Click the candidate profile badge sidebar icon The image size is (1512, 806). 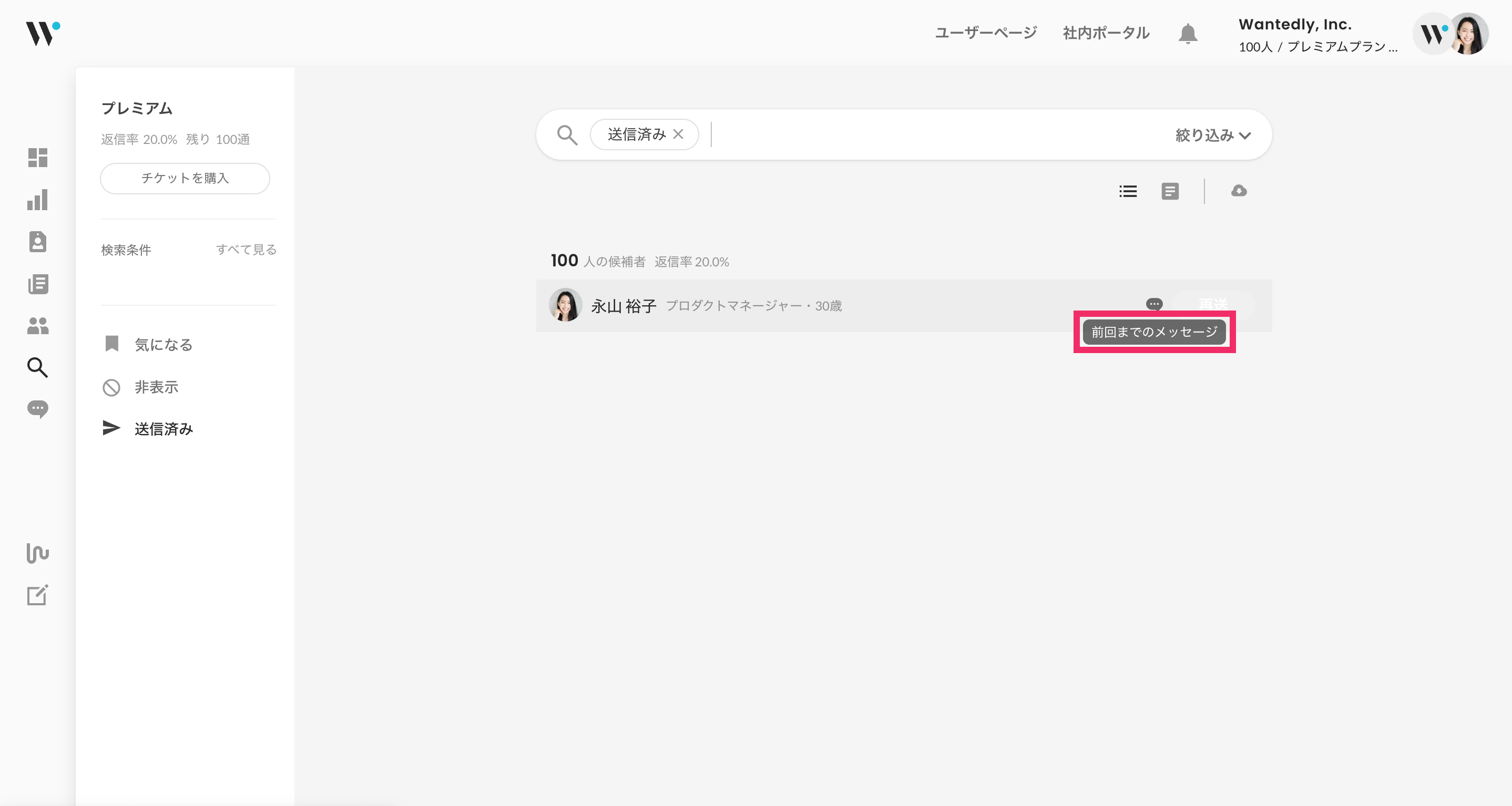(37, 242)
